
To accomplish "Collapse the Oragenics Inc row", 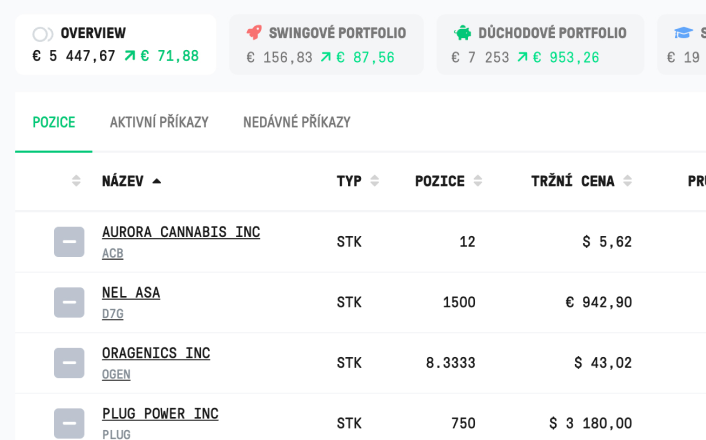I will (69, 363).
